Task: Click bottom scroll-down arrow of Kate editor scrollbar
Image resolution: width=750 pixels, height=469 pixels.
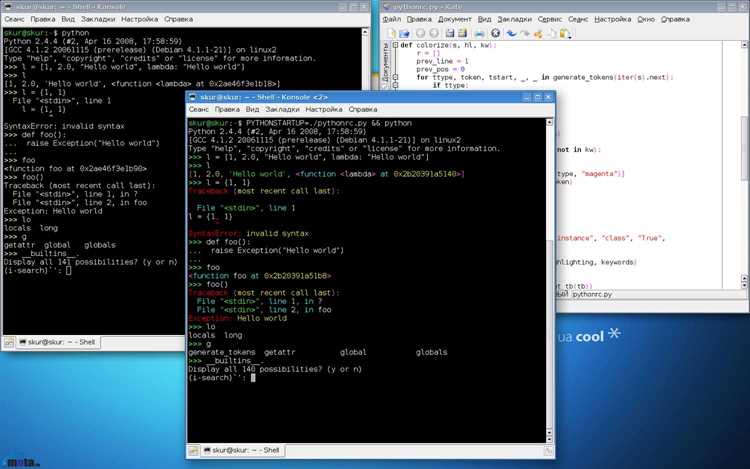Action: coord(744,285)
